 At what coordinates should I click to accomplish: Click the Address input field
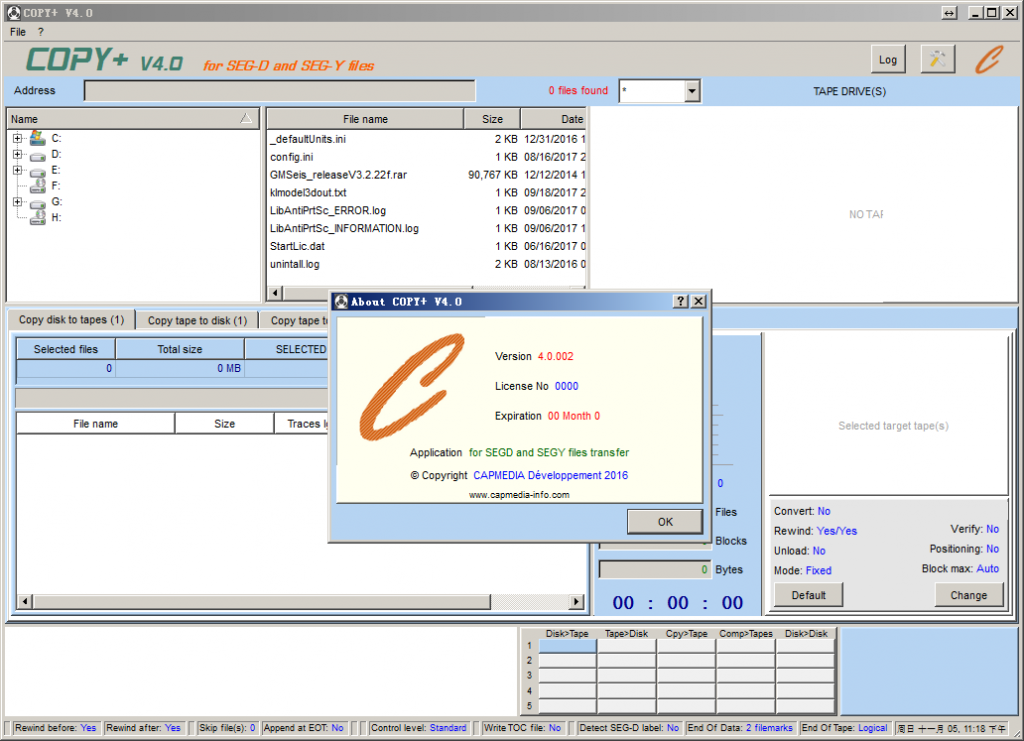click(x=280, y=91)
